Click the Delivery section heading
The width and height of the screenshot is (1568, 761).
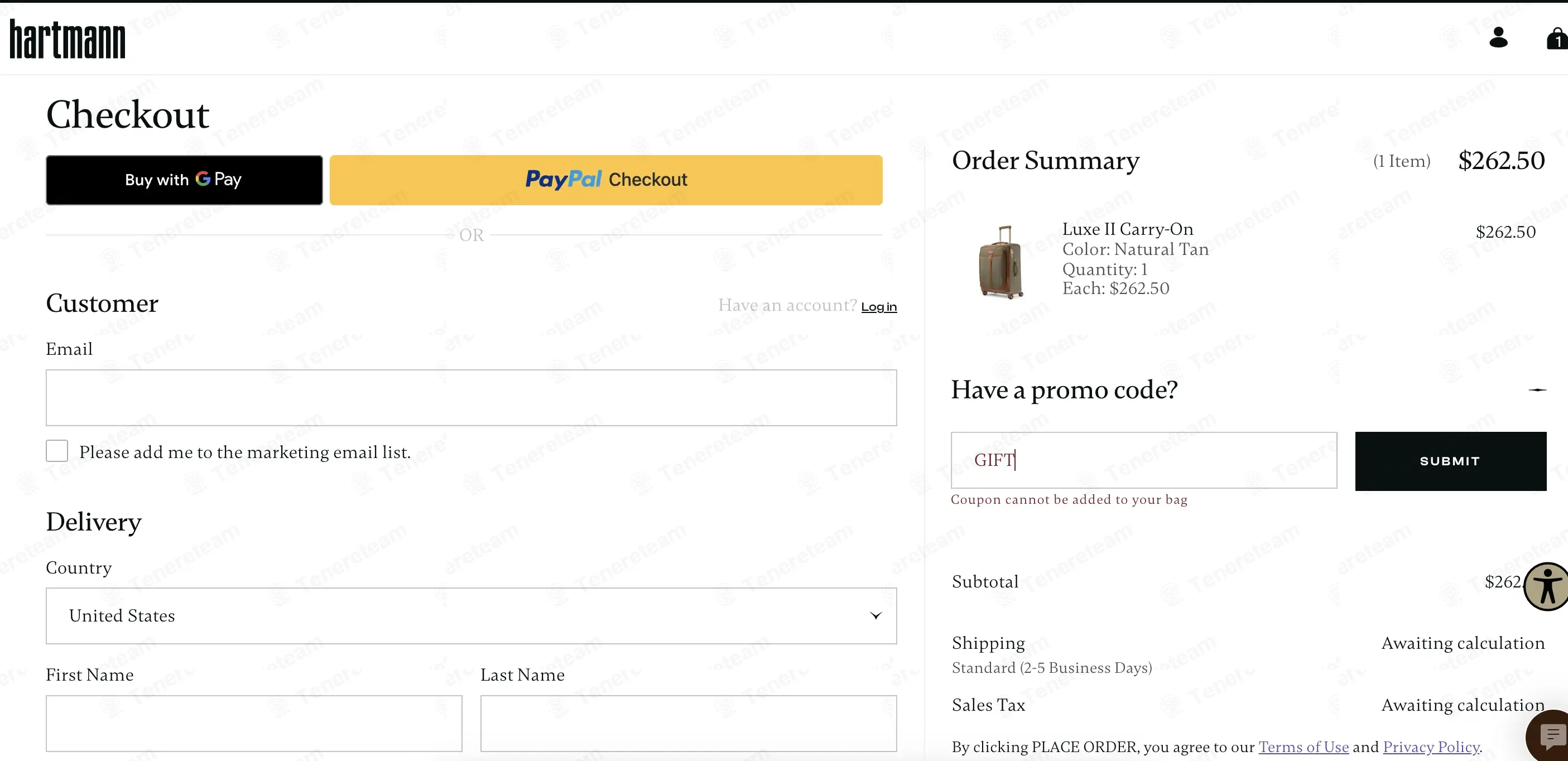click(x=94, y=522)
